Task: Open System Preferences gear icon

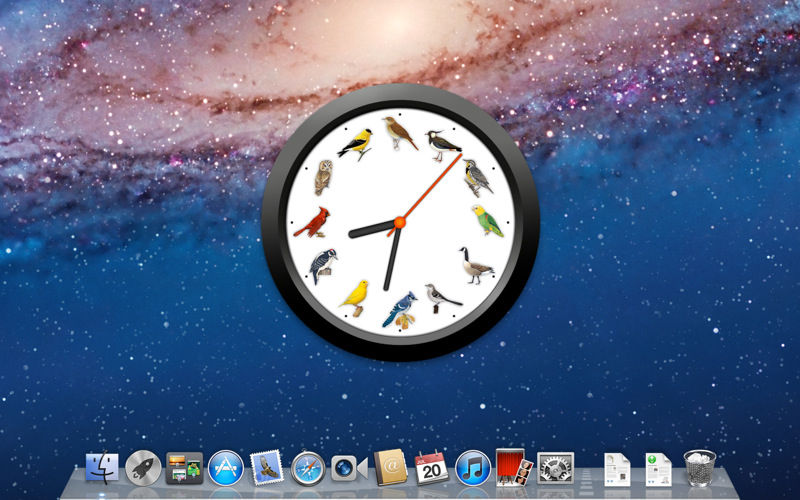Action: [x=556, y=468]
